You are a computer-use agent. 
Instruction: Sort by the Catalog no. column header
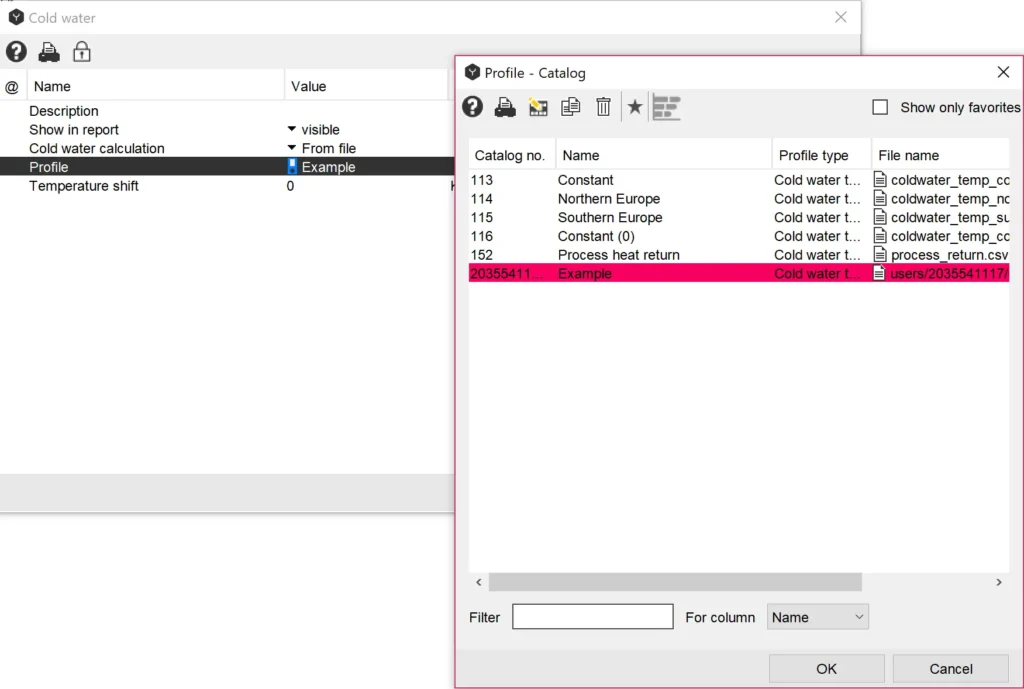click(510, 155)
